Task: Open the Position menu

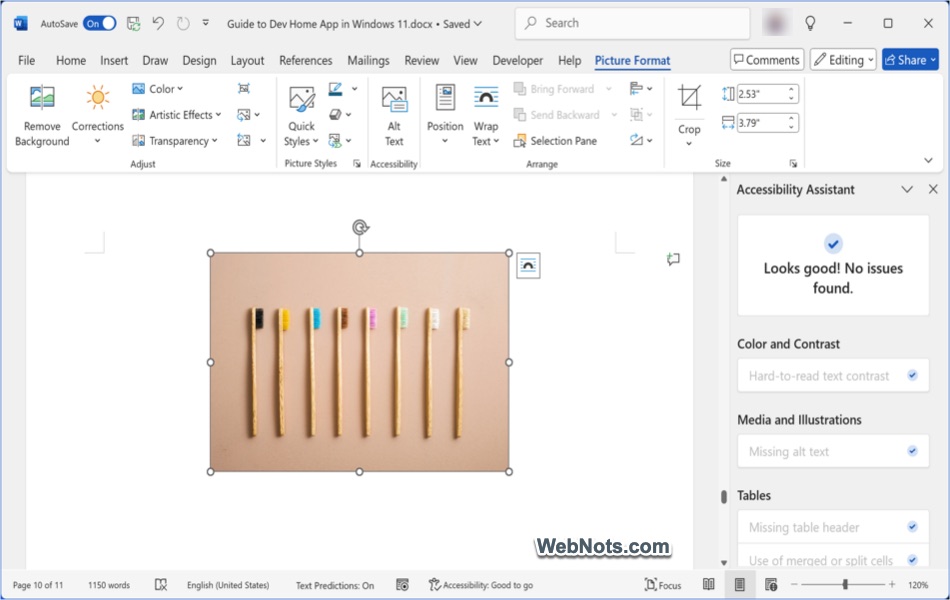Action: (445, 116)
